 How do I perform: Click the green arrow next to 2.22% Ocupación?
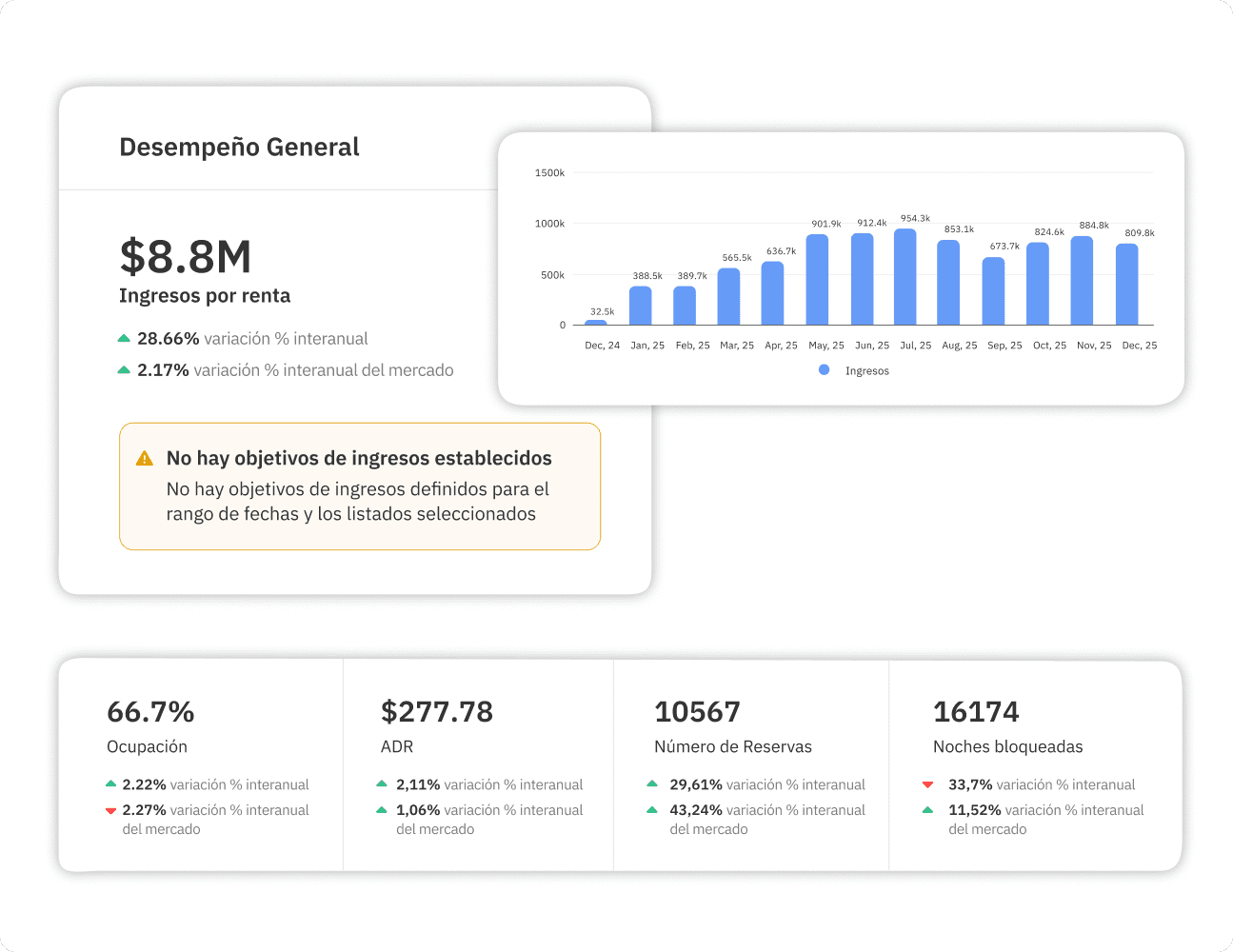click(x=109, y=784)
